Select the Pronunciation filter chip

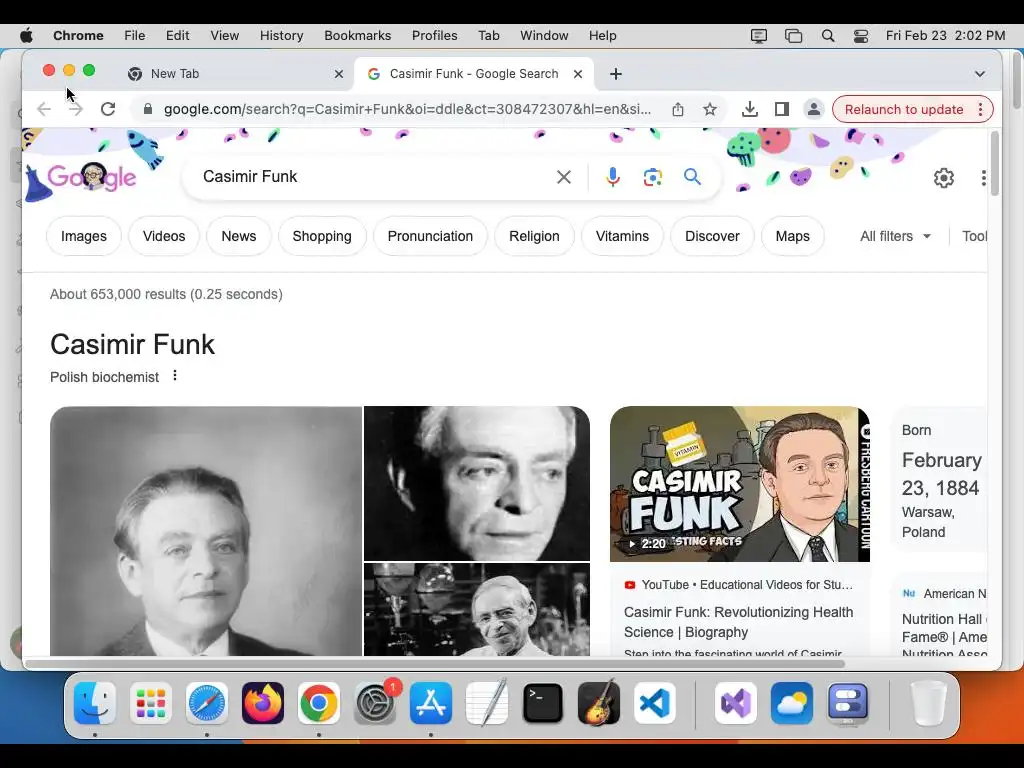point(430,236)
